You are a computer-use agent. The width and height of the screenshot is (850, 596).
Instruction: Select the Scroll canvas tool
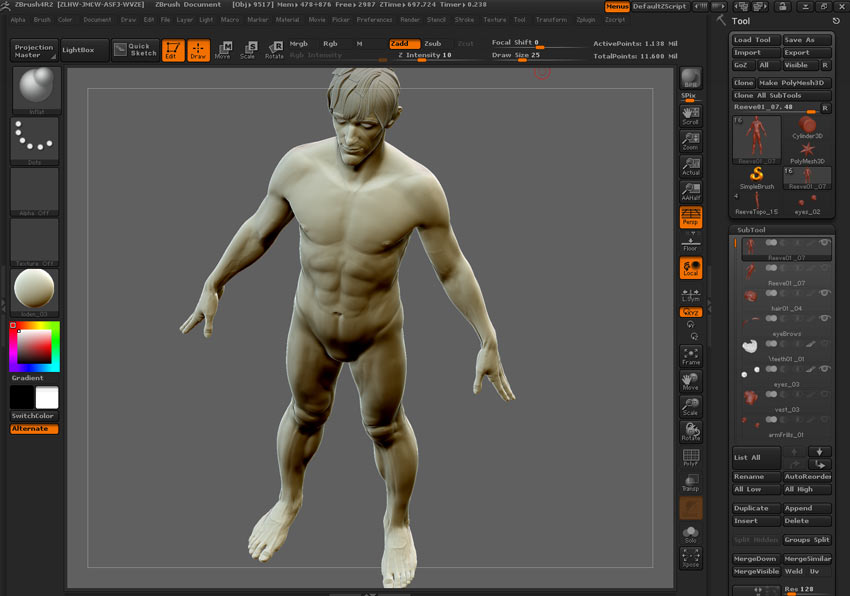tap(691, 116)
